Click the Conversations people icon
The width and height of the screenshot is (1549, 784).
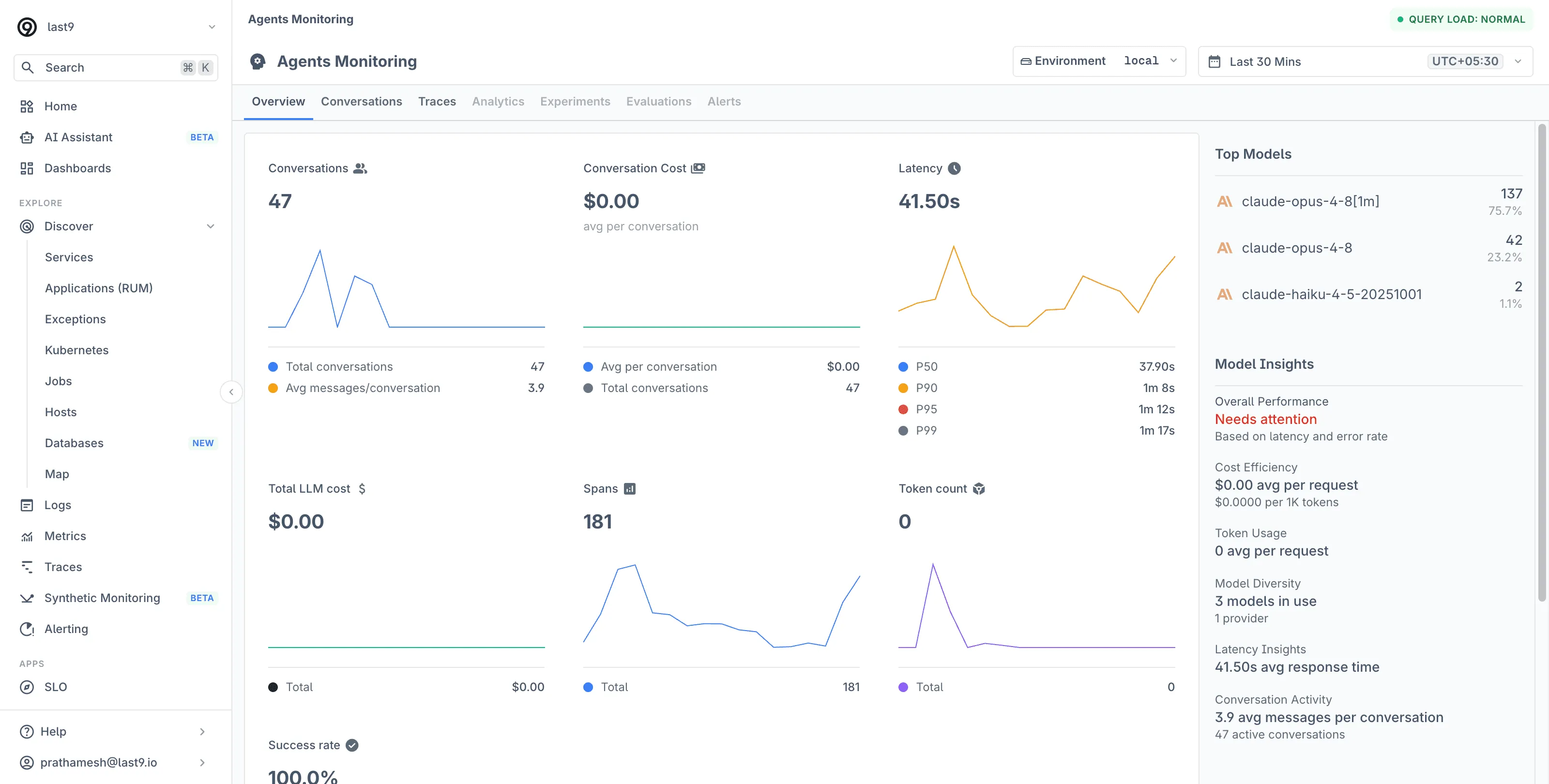[360, 168]
